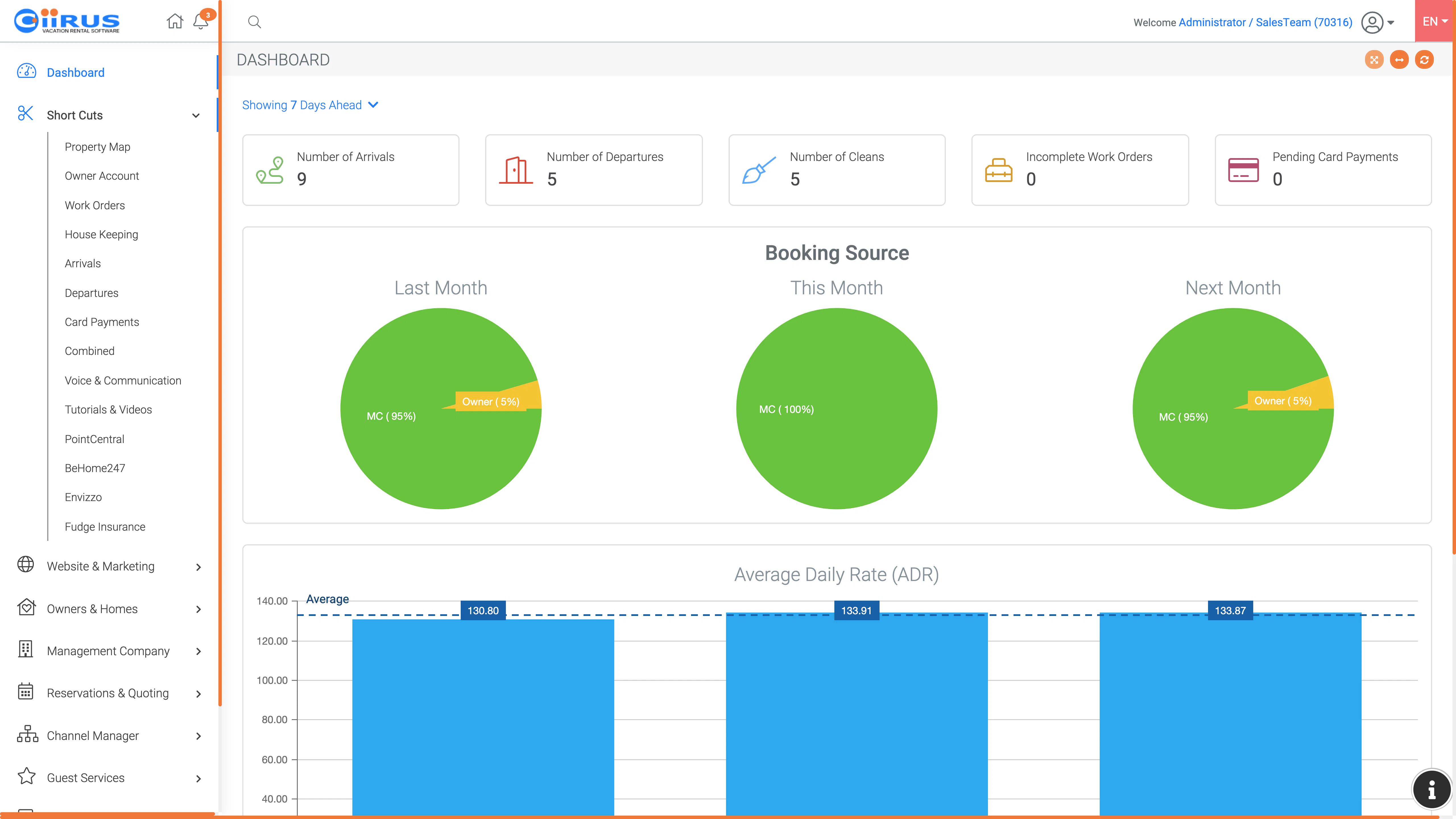
Task: Expand the Reservations & Quoting chevron
Action: [198, 694]
